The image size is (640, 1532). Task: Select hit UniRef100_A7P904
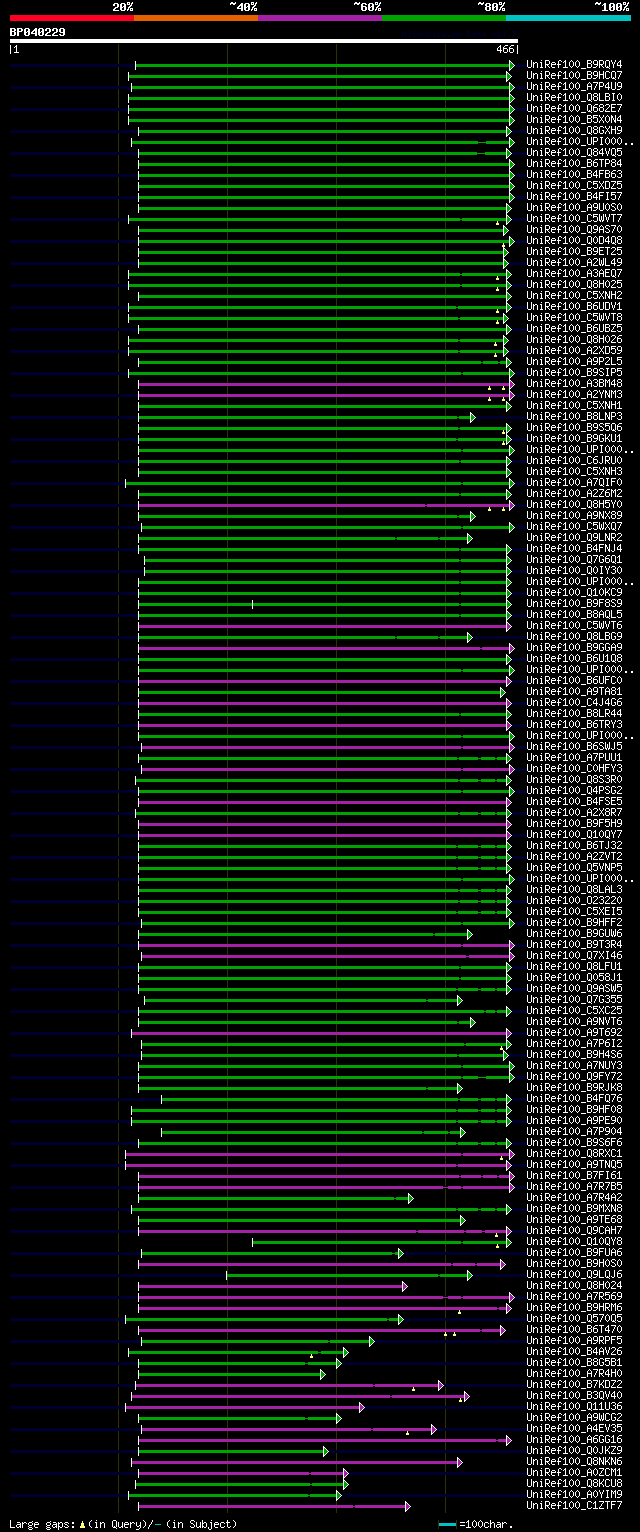(574, 1132)
